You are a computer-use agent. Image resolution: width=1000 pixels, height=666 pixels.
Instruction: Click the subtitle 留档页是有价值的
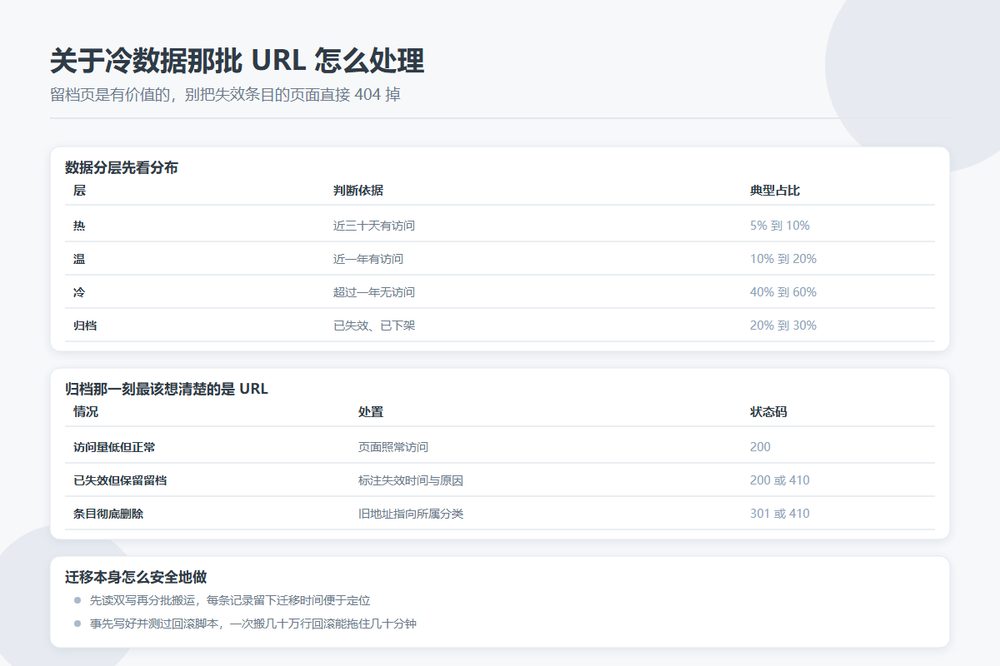110,94
